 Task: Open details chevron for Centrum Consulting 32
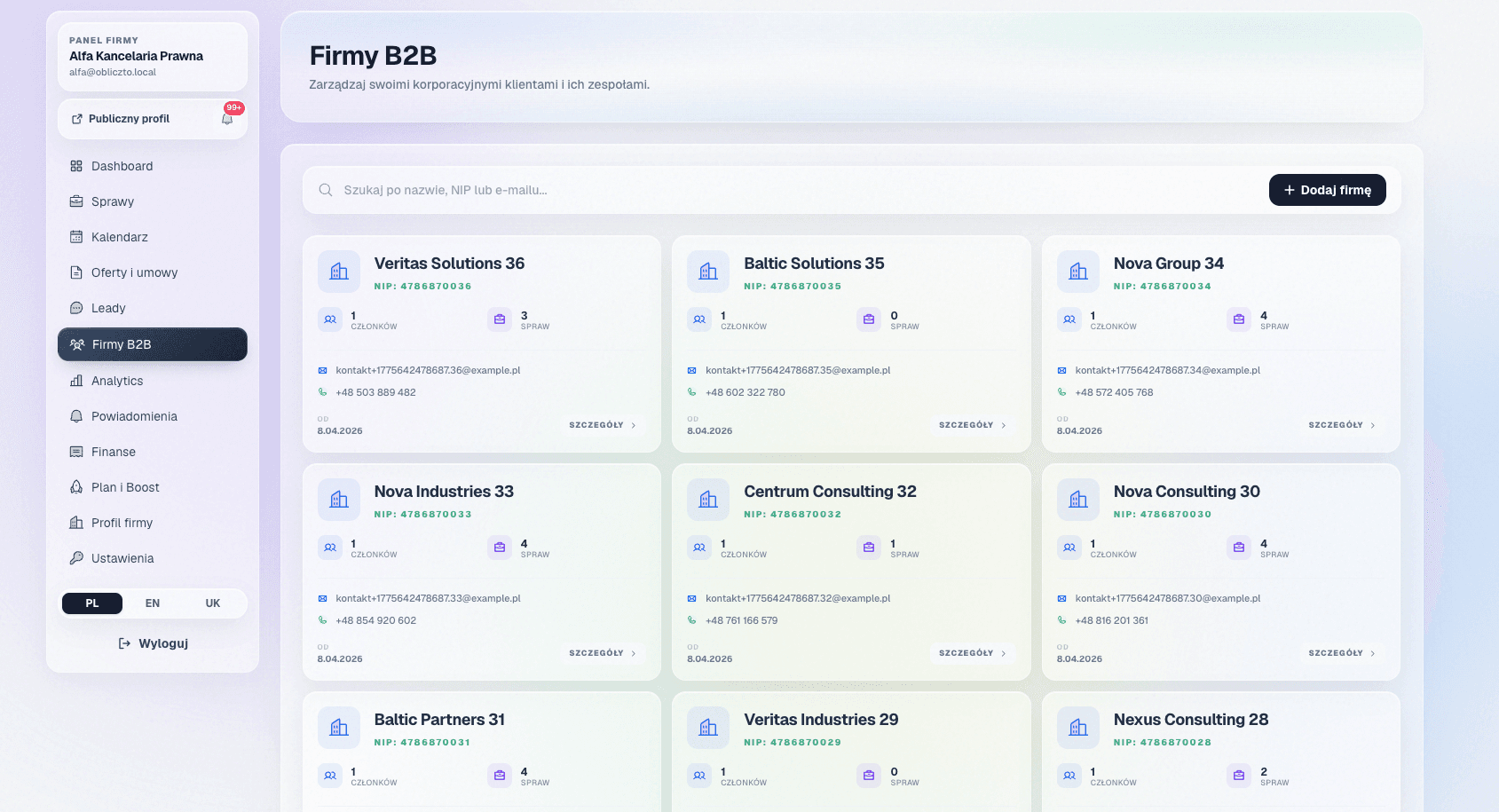[1003, 652]
